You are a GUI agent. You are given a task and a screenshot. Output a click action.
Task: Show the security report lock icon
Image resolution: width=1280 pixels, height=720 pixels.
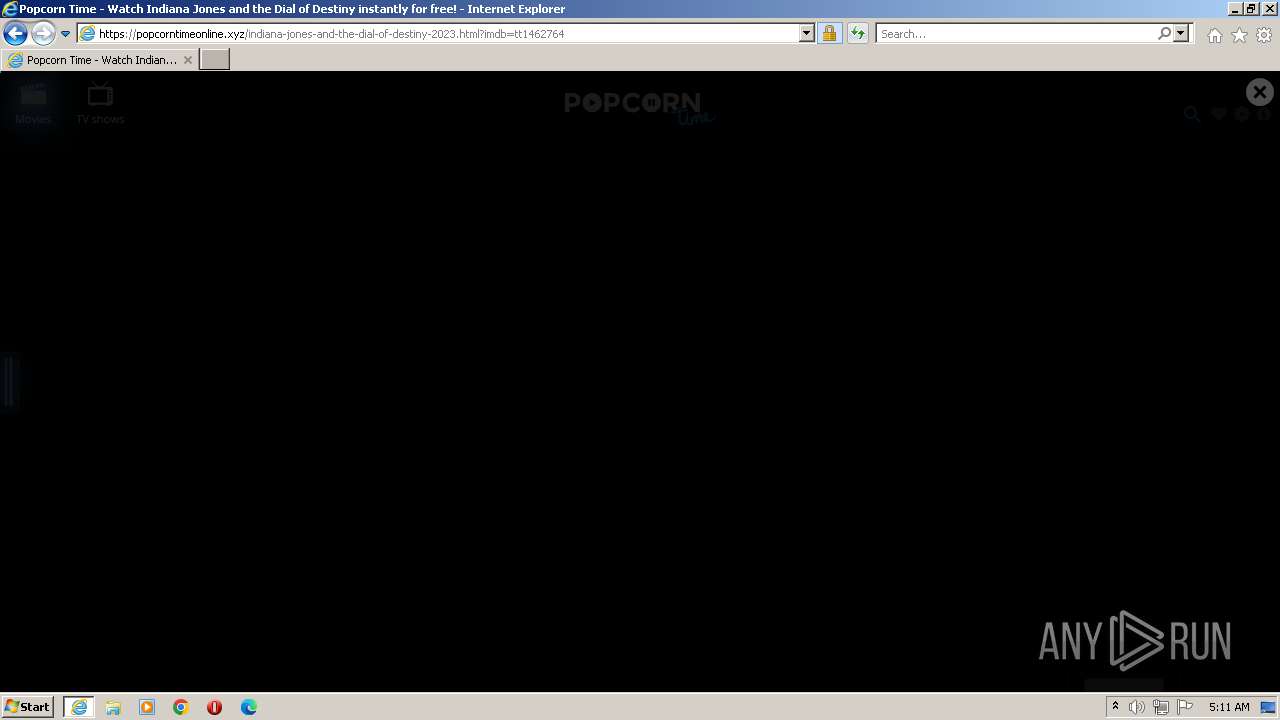coord(829,33)
